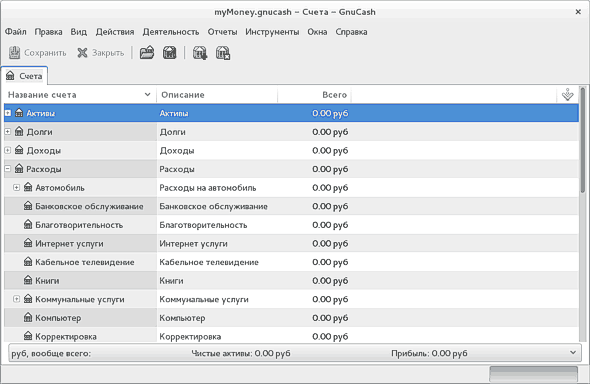This screenshot has height=384, width=590.
Task: Collapse the Расходы account tree
Action: [8, 169]
